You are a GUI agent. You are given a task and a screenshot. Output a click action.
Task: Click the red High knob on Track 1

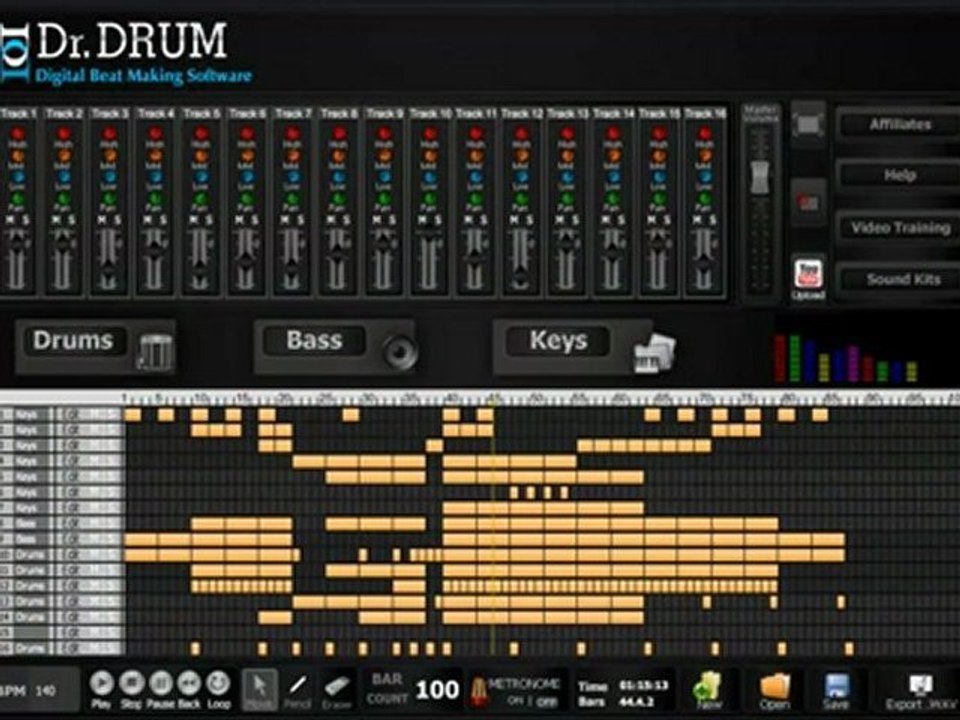click(x=17, y=133)
